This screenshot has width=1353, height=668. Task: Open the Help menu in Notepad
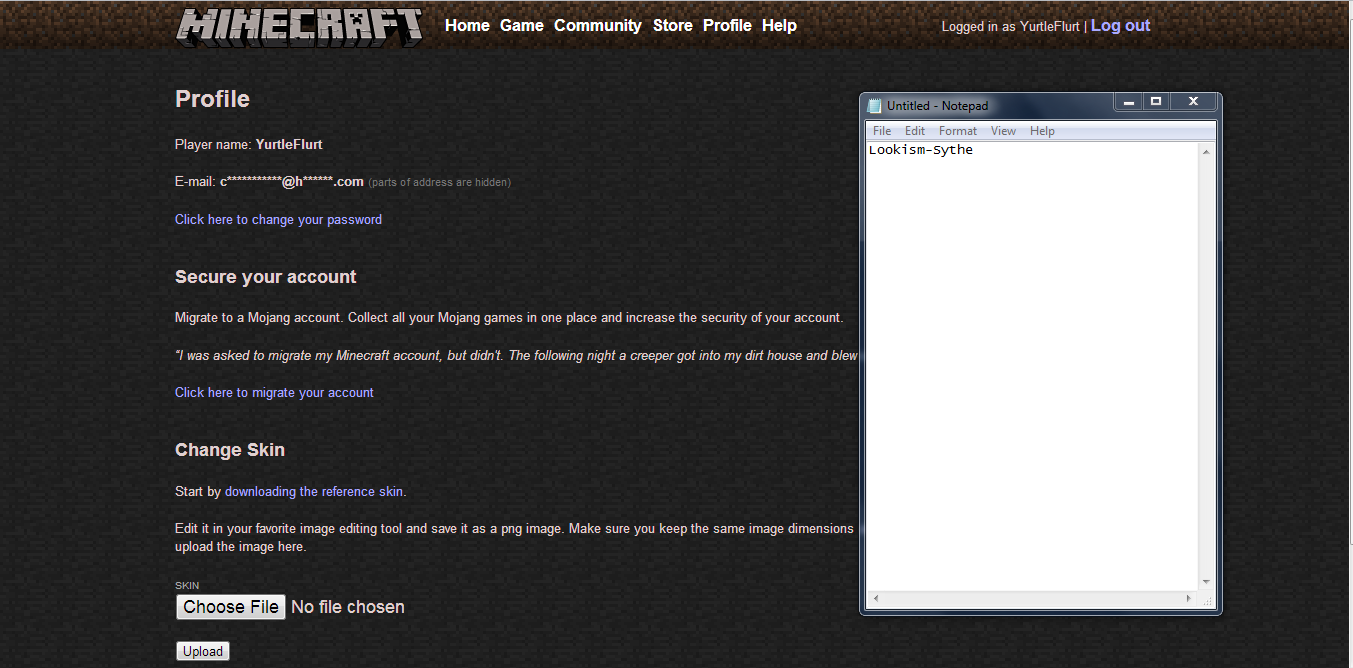1042,131
